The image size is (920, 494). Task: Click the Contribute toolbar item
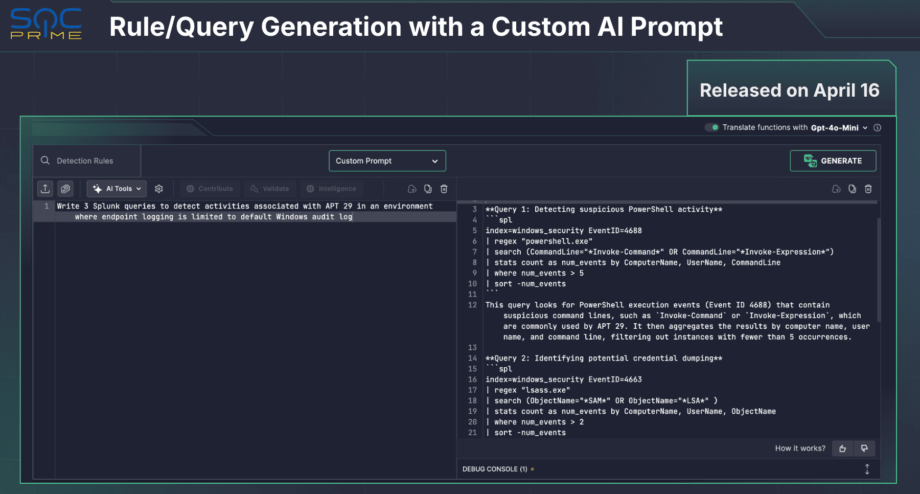(209, 188)
